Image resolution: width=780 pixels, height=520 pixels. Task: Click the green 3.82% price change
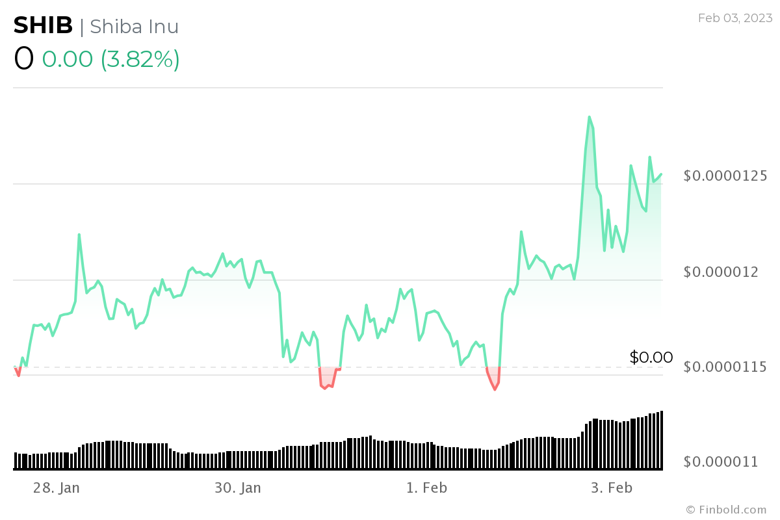111,59
